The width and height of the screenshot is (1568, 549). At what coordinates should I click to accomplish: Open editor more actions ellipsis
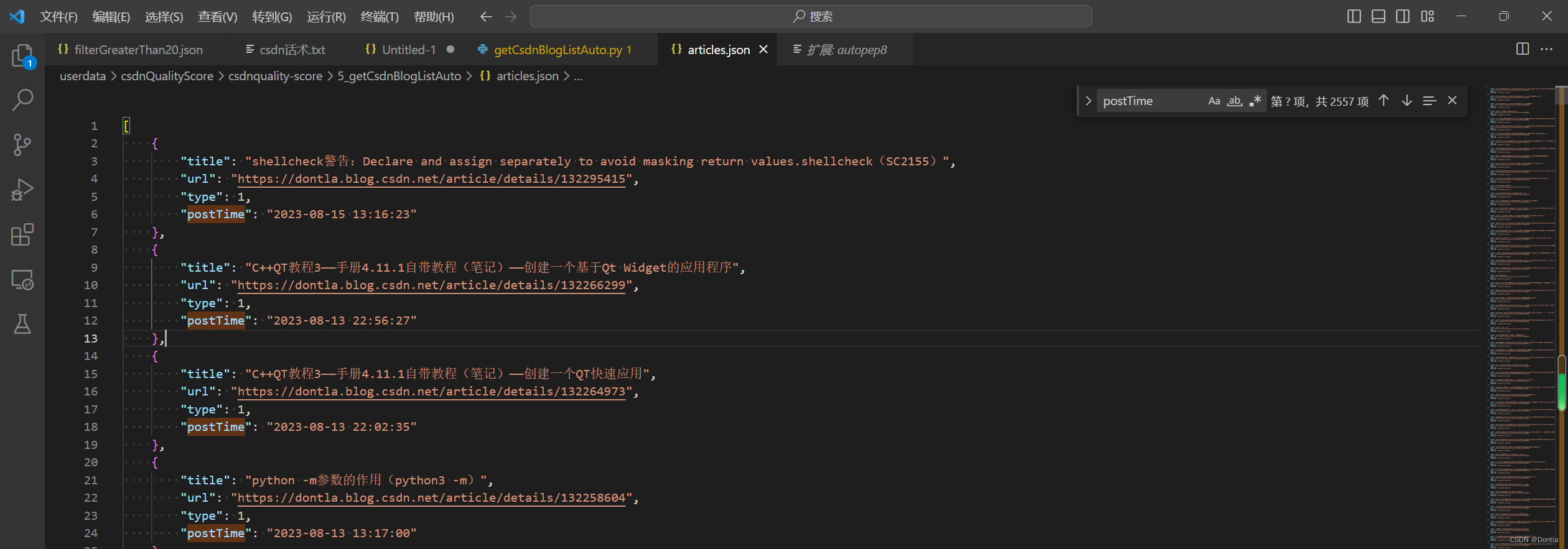tap(1546, 49)
